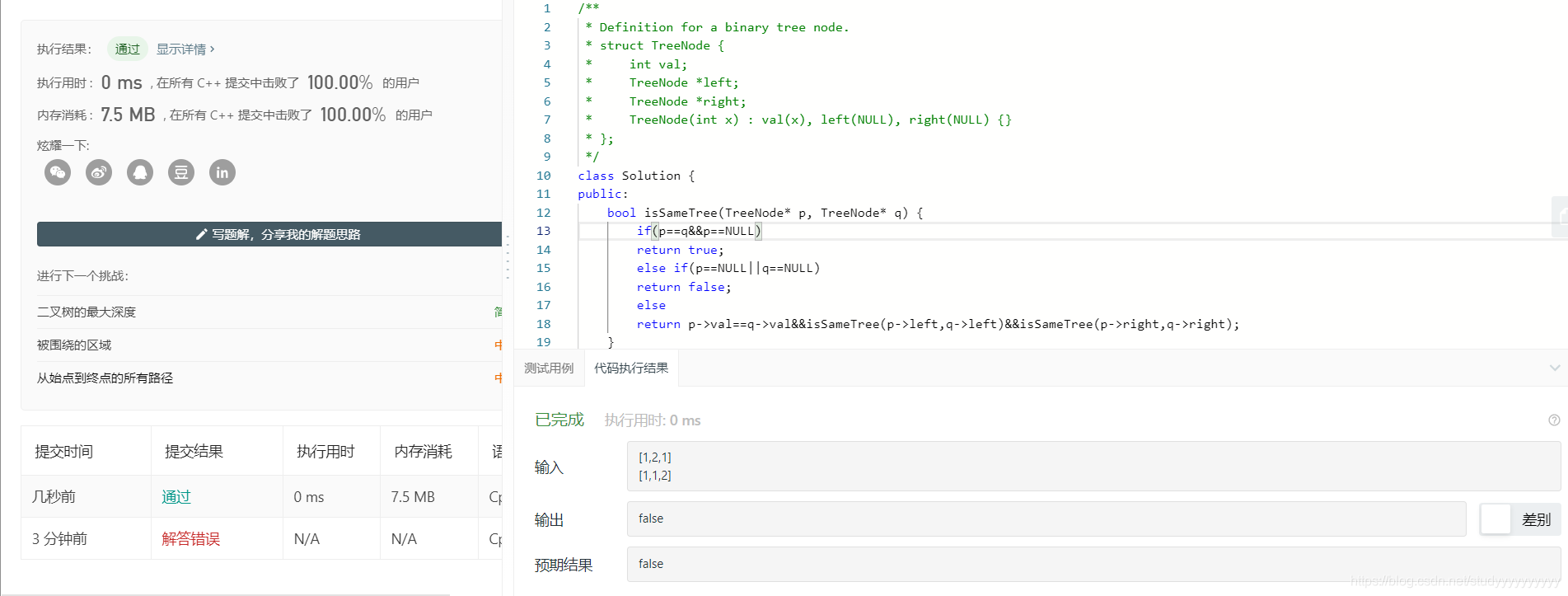Click the 提交结果 column header
Image resolution: width=1568 pixels, height=596 pixels.
tap(194, 452)
